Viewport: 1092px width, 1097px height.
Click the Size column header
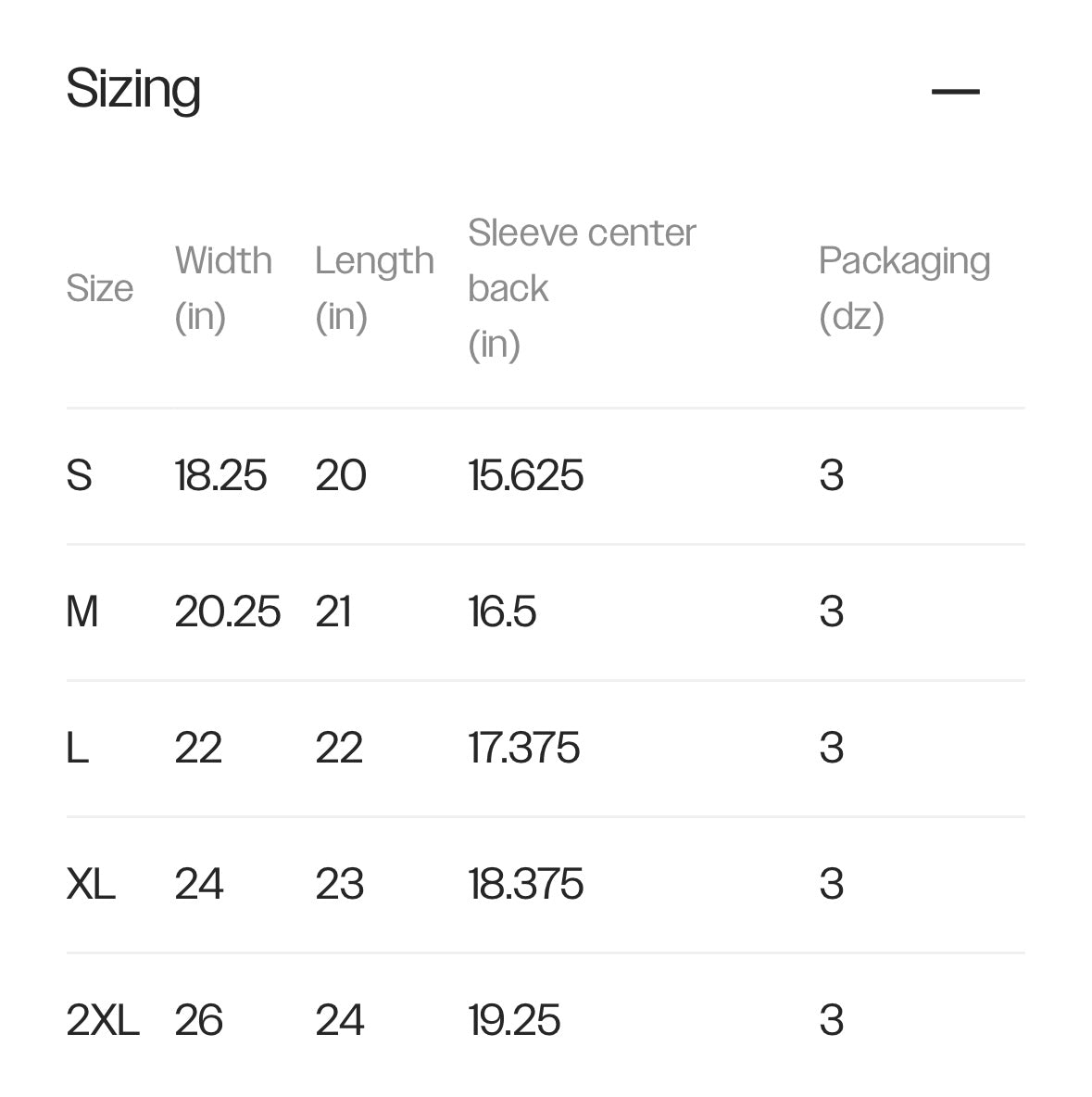(99, 288)
